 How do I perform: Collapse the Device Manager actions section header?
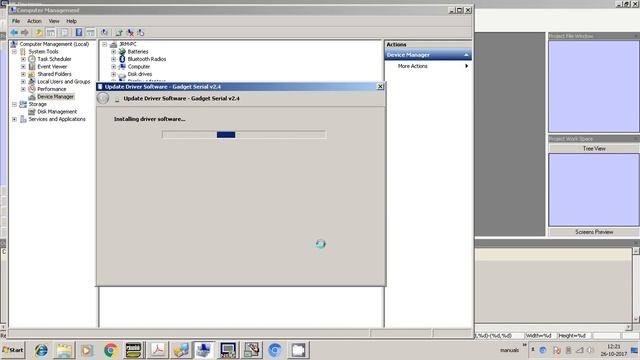point(466,55)
